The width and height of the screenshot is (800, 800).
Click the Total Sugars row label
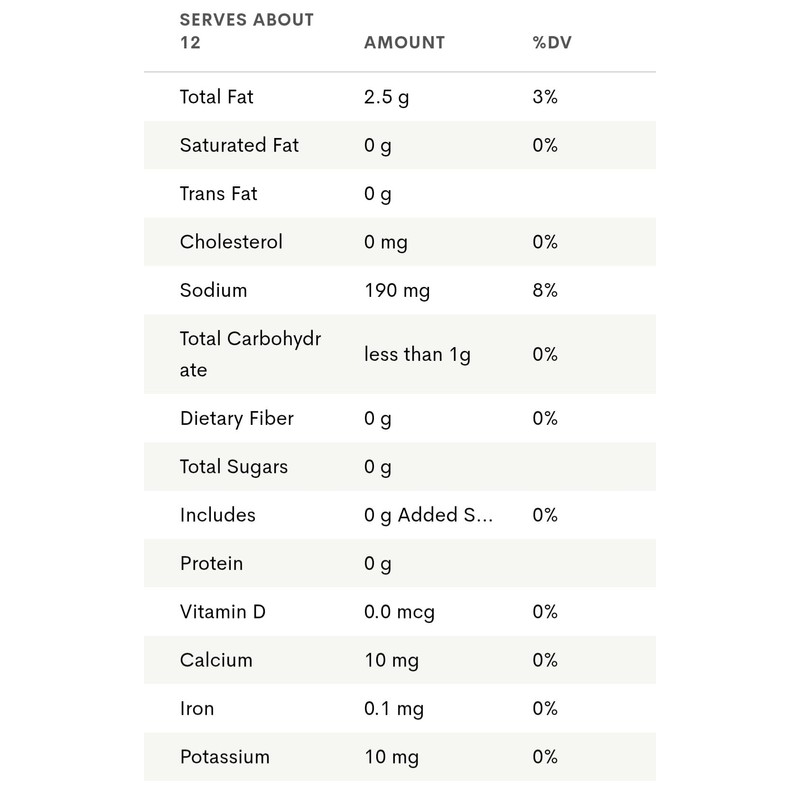tap(234, 467)
